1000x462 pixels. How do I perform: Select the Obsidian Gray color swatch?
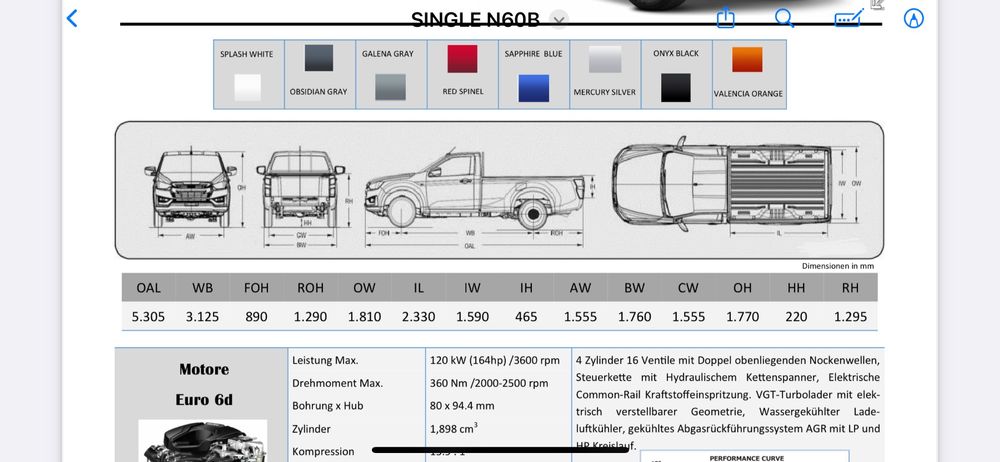click(x=319, y=58)
